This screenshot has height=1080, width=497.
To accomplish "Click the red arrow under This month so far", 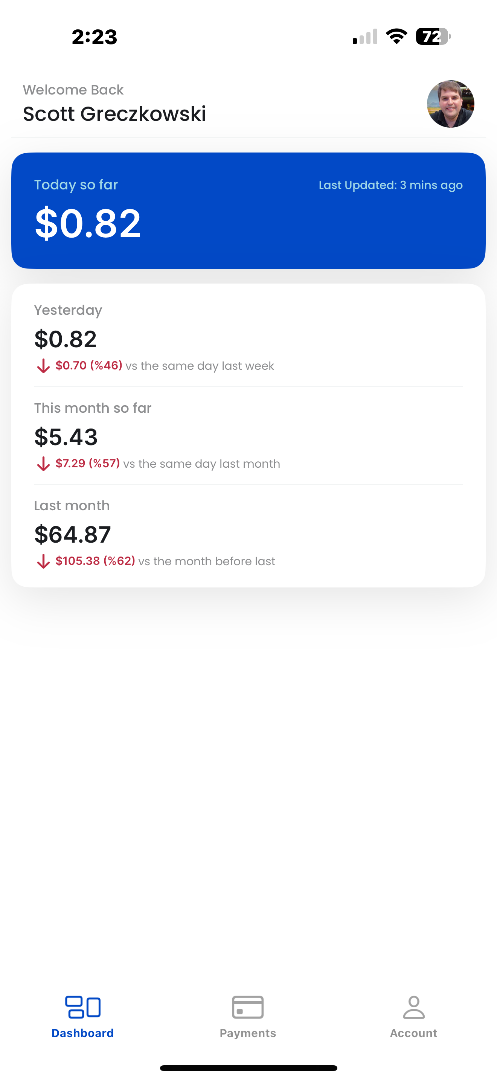I will click(x=43, y=464).
